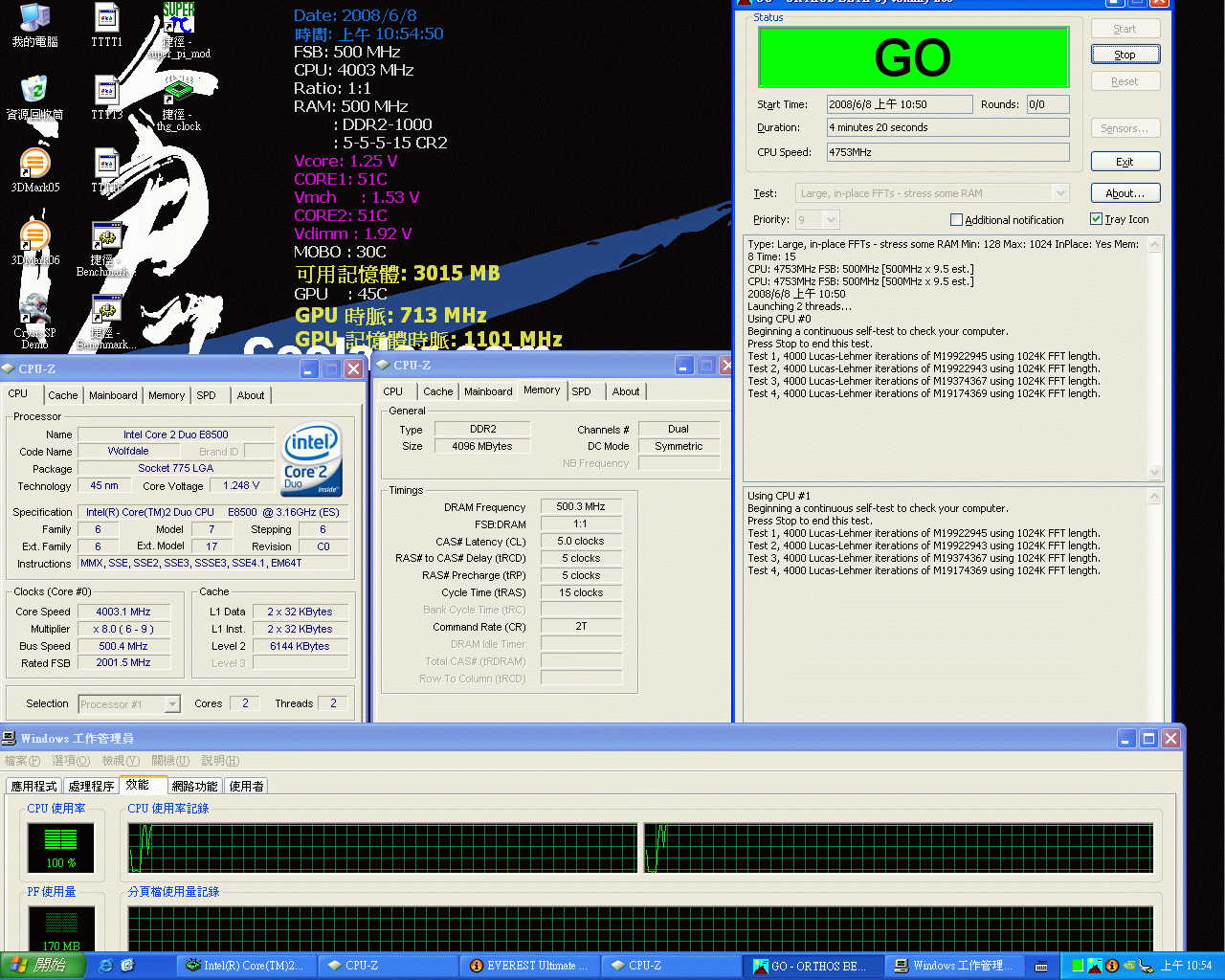Open 說明(H) menu in Task Manager
Screen dimensions: 1225x980
[220, 761]
